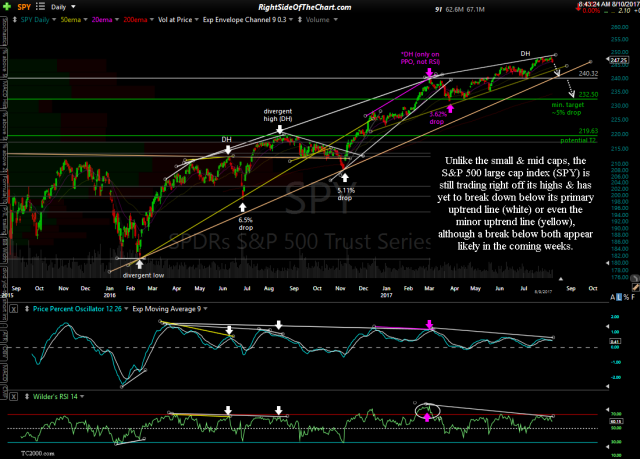The image size is (640, 459).
Task: Open the Vol at Price dropdown
Action: [196, 20]
